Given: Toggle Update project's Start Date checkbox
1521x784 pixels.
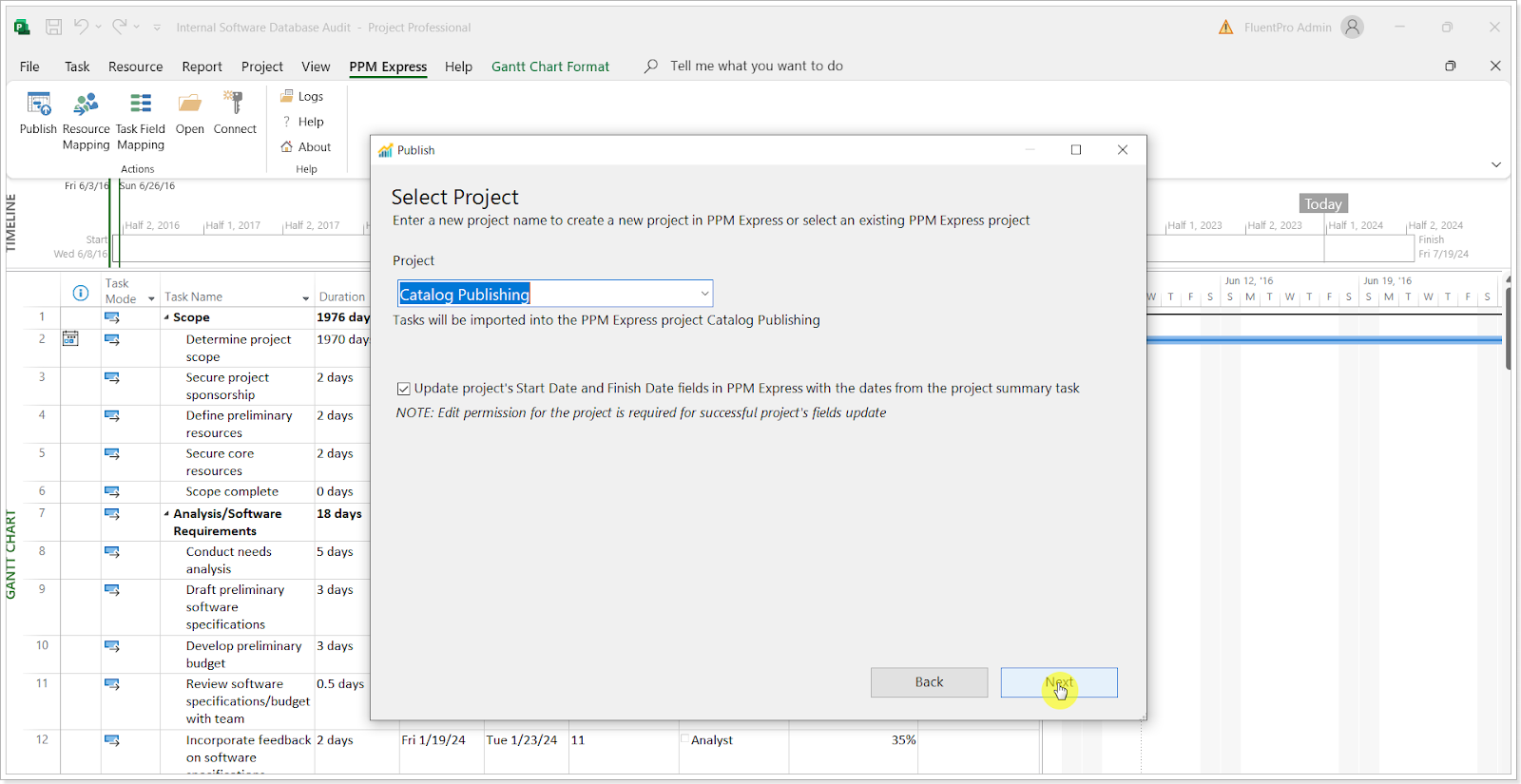Looking at the screenshot, I should (x=404, y=389).
